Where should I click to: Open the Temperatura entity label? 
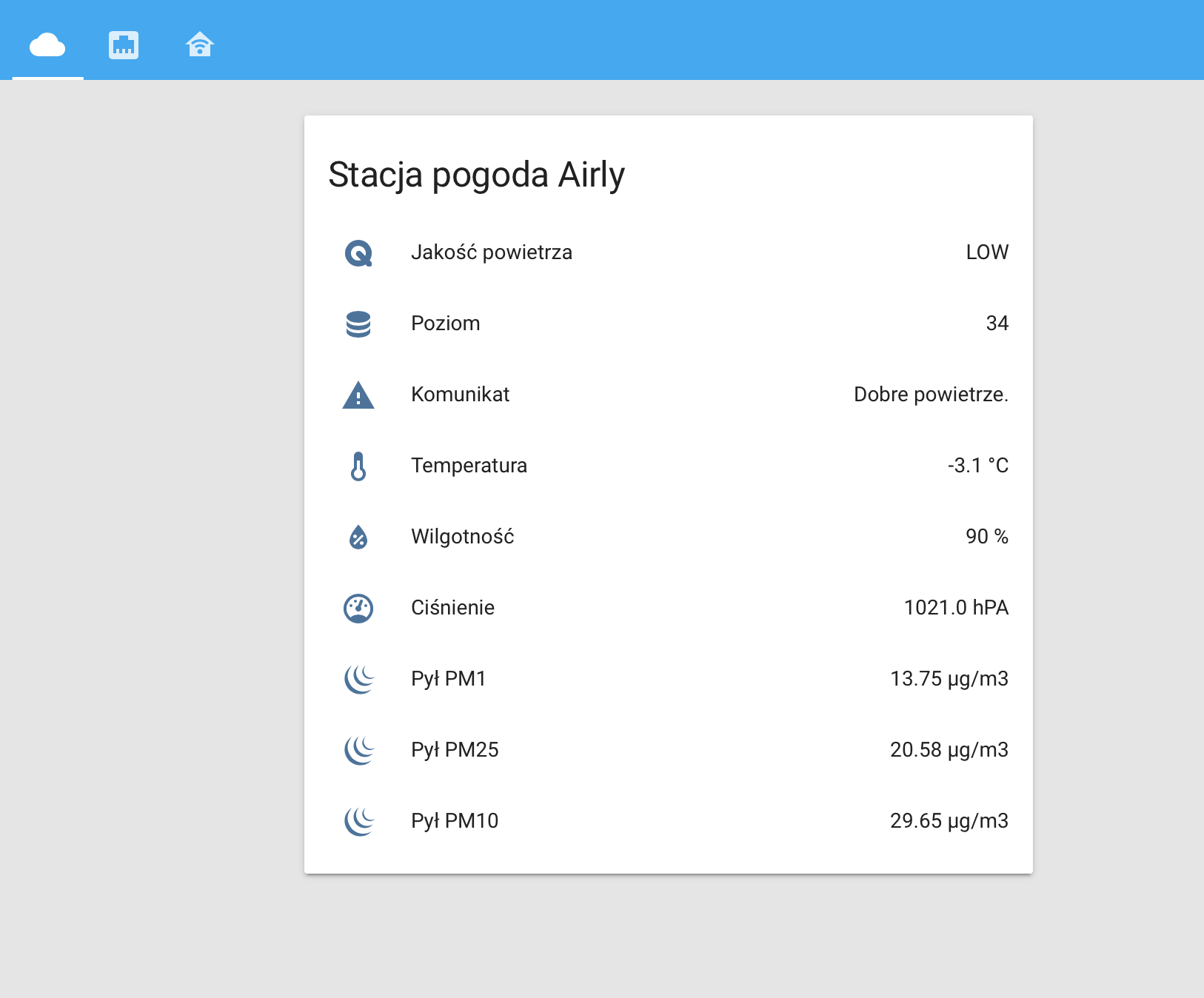coord(469,466)
